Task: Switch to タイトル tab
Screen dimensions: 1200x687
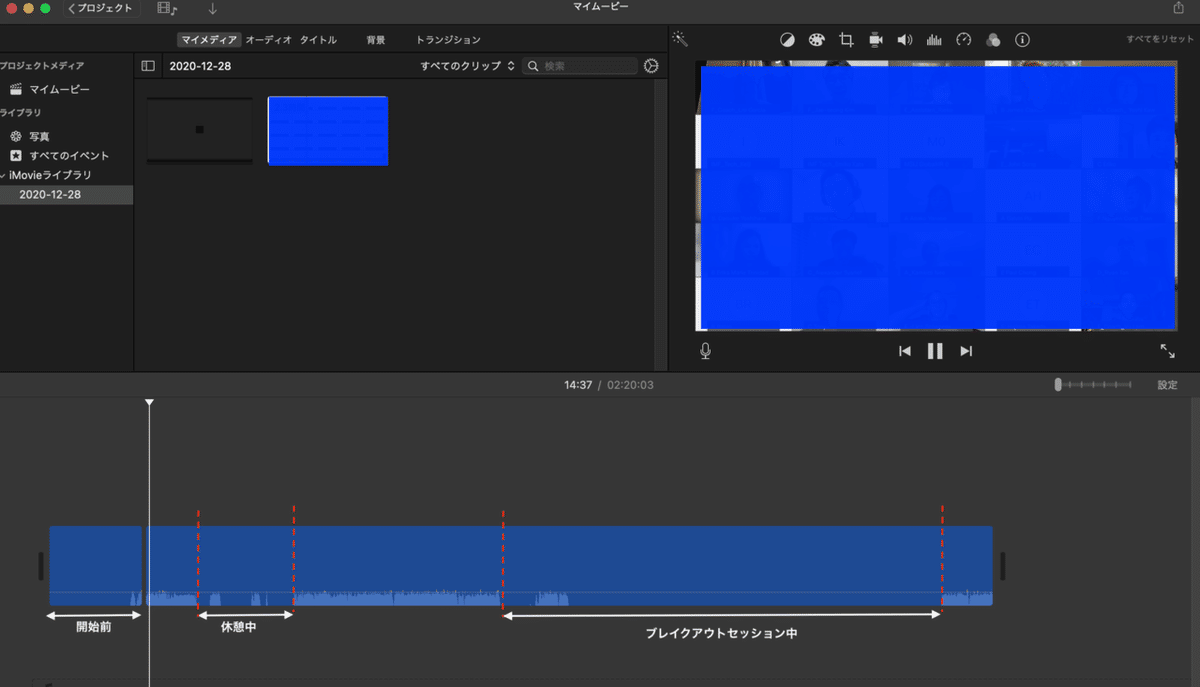Action: [x=318, y=40]
